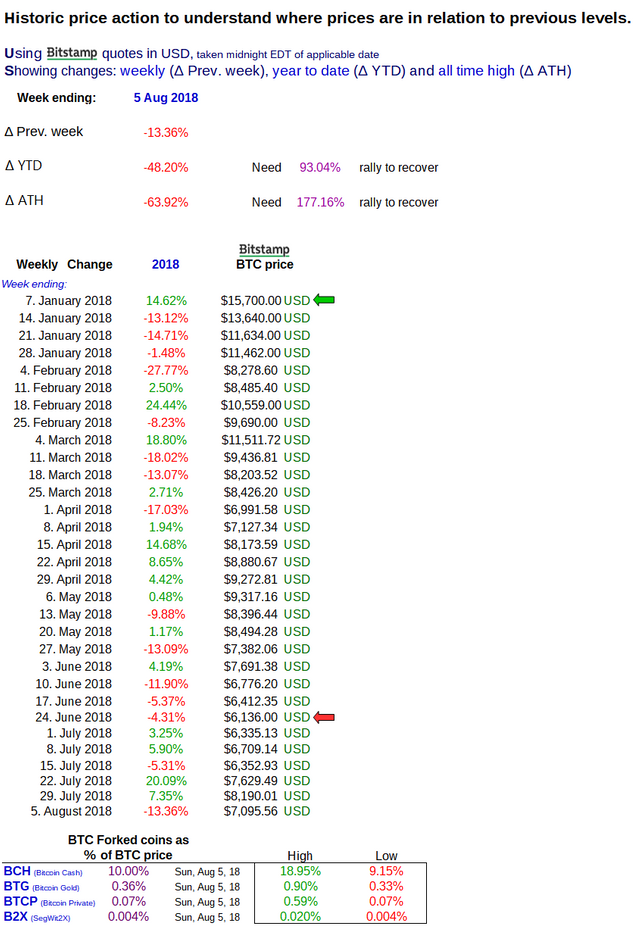This screenshot has width=640, height=931.
Task: Click the 93.04% rally needed figure
Action: coord(320,167)
